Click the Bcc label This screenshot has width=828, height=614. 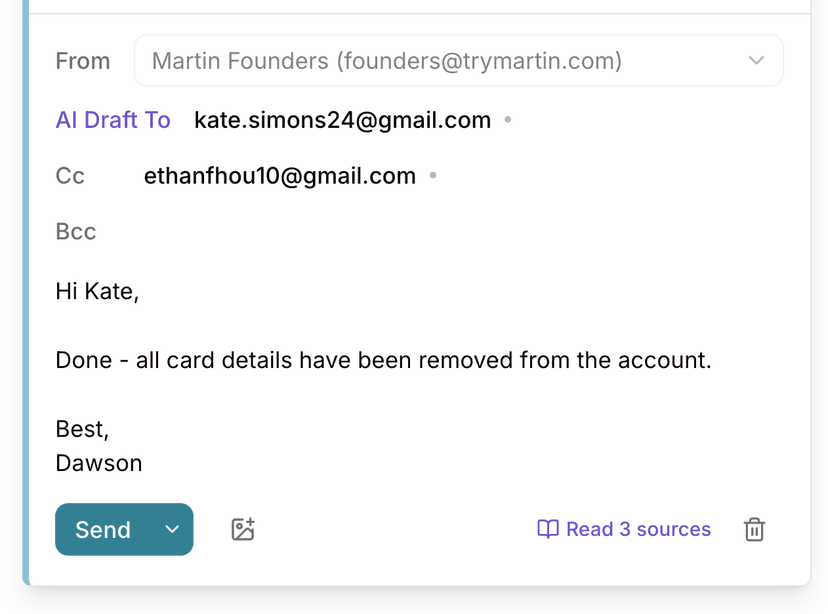[76, 232]
